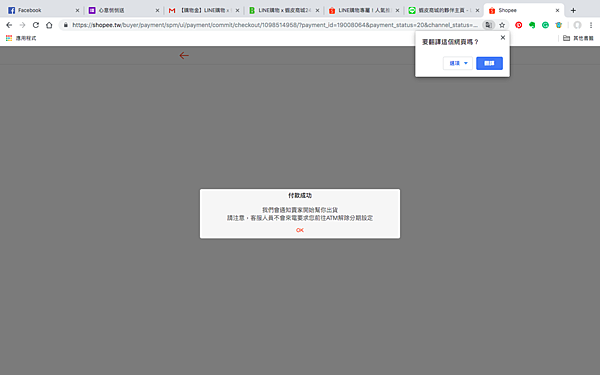The image size is (600, 375).
Task: Go to the browser home page
Action: pos(49,25)
